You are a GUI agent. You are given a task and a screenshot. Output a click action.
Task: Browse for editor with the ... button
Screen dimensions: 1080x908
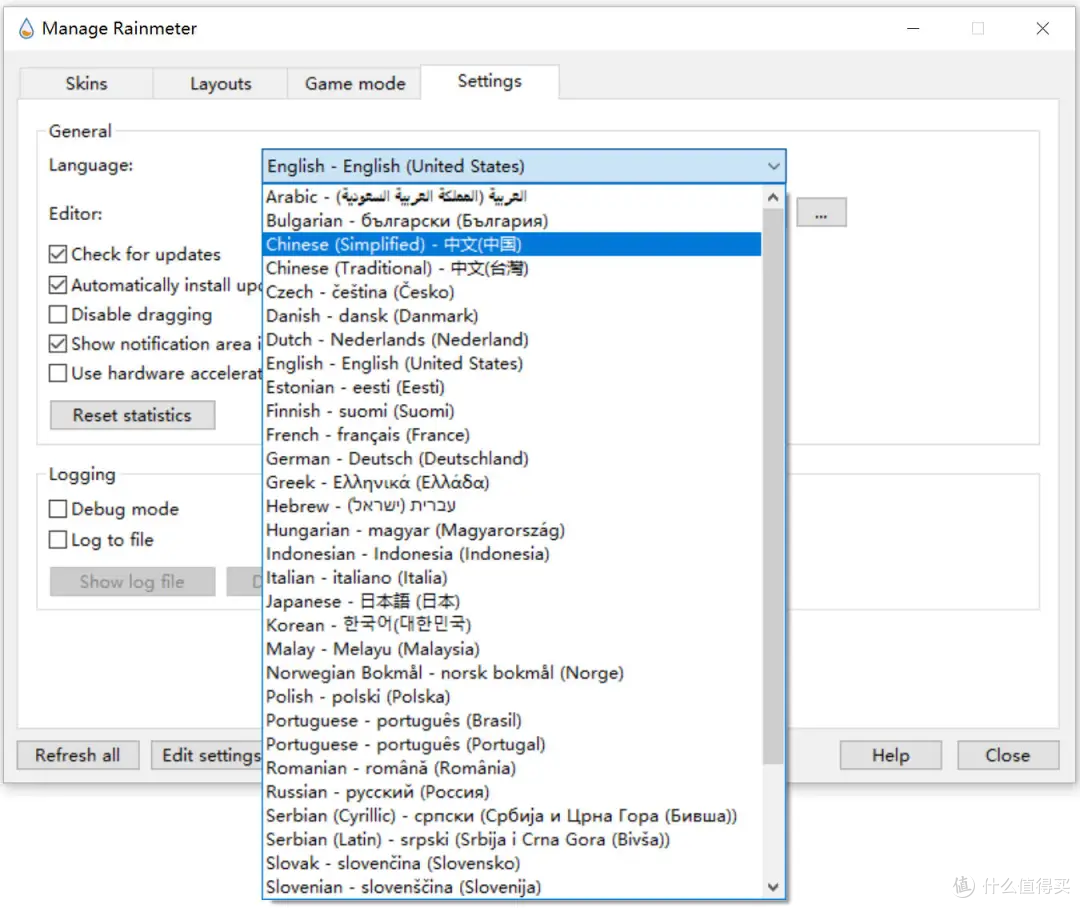821,213
